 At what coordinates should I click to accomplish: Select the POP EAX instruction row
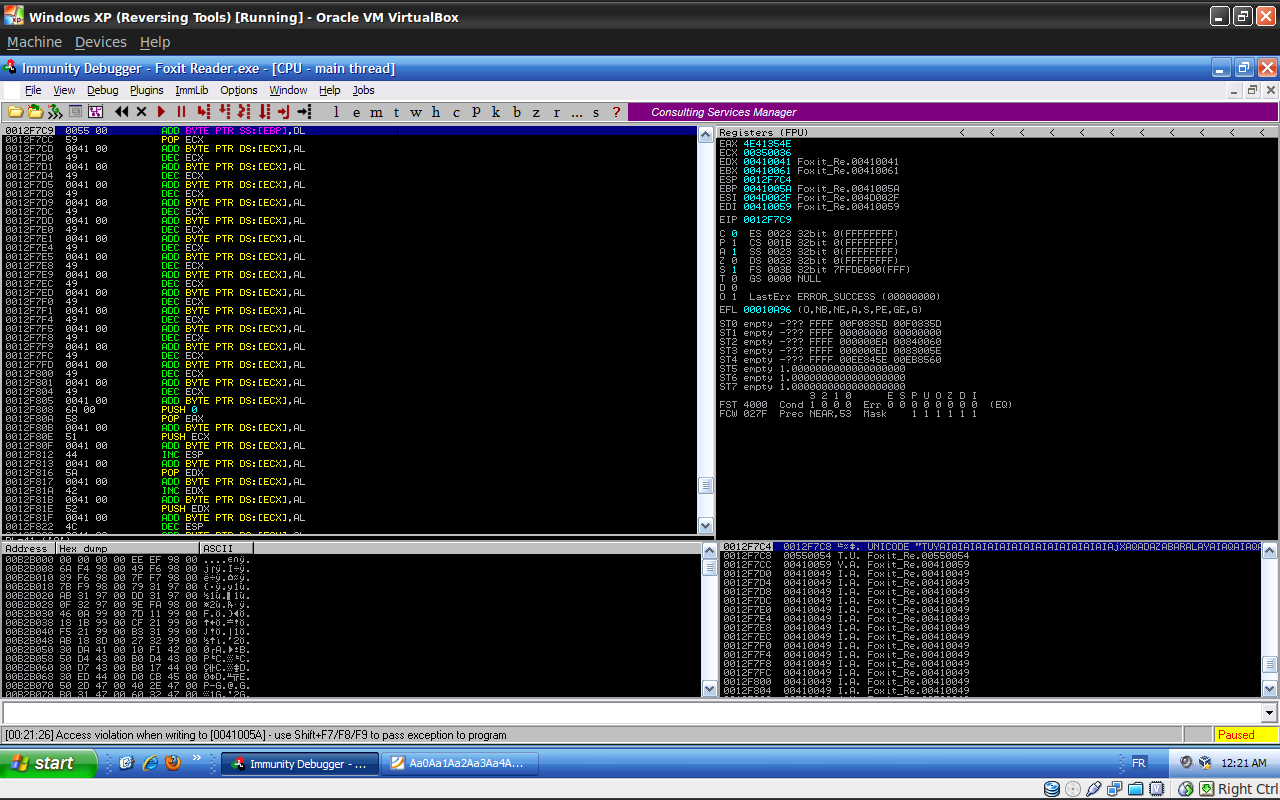(x=350, y=419)
